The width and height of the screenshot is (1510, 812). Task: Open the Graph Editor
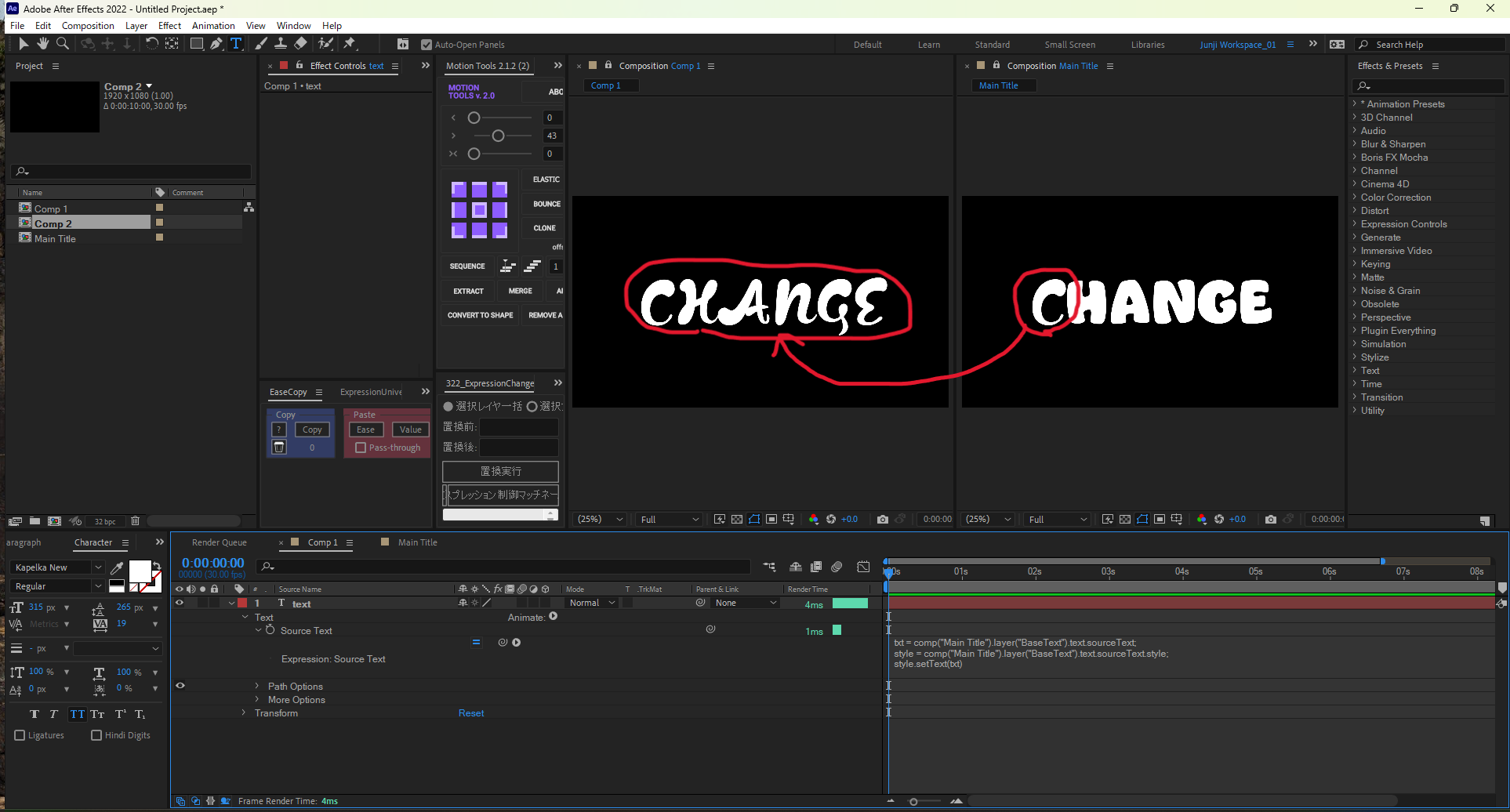pos(863,566)
